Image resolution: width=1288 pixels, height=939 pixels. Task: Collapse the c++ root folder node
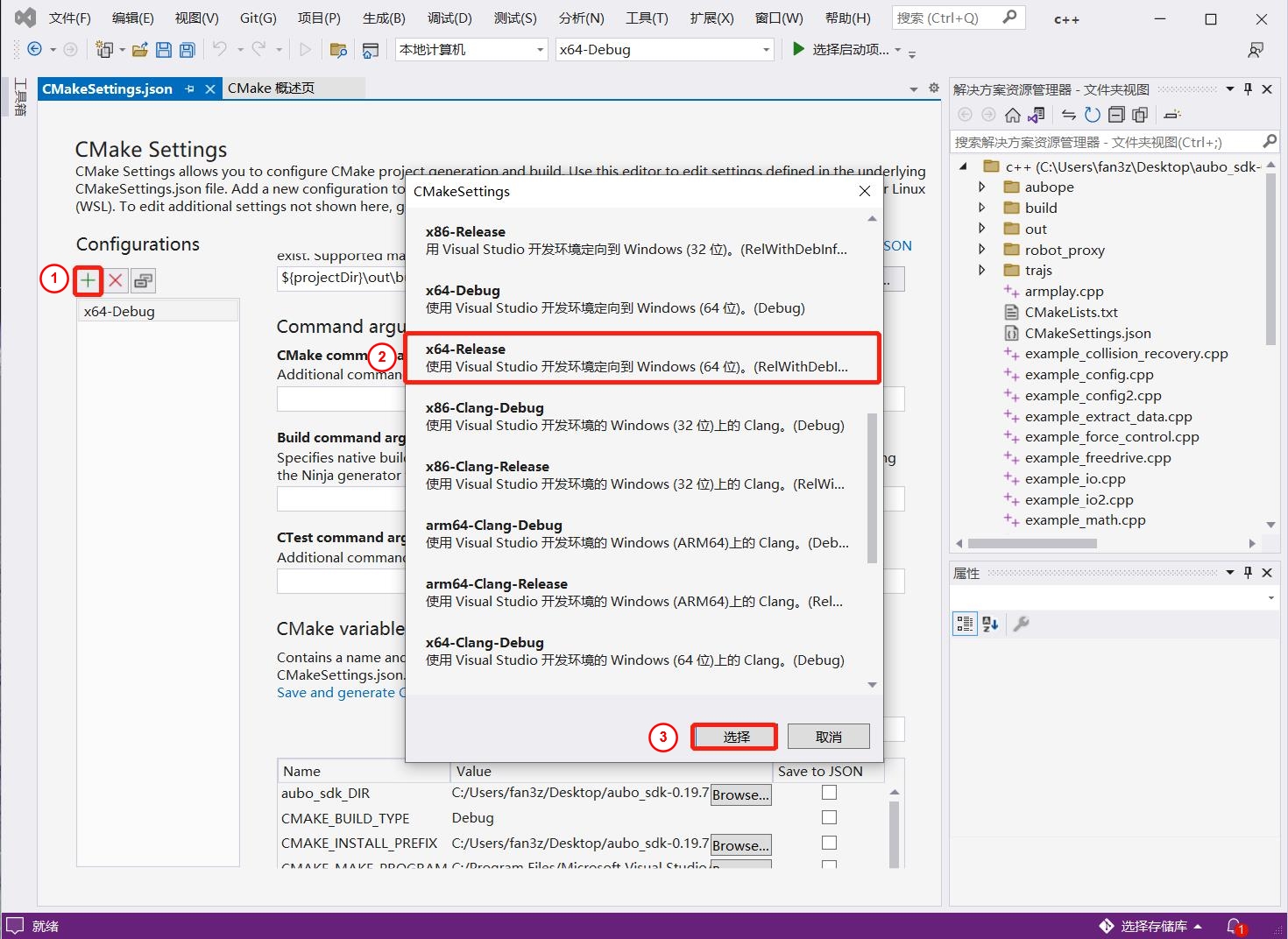[963, 166]
